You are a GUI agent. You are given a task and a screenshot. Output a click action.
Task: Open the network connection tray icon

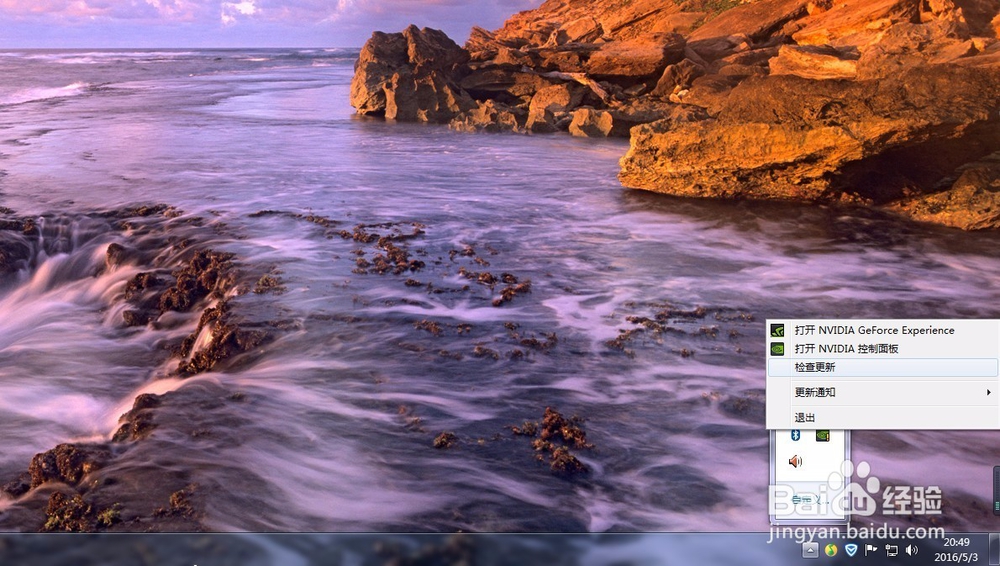(x=891, y=549)
